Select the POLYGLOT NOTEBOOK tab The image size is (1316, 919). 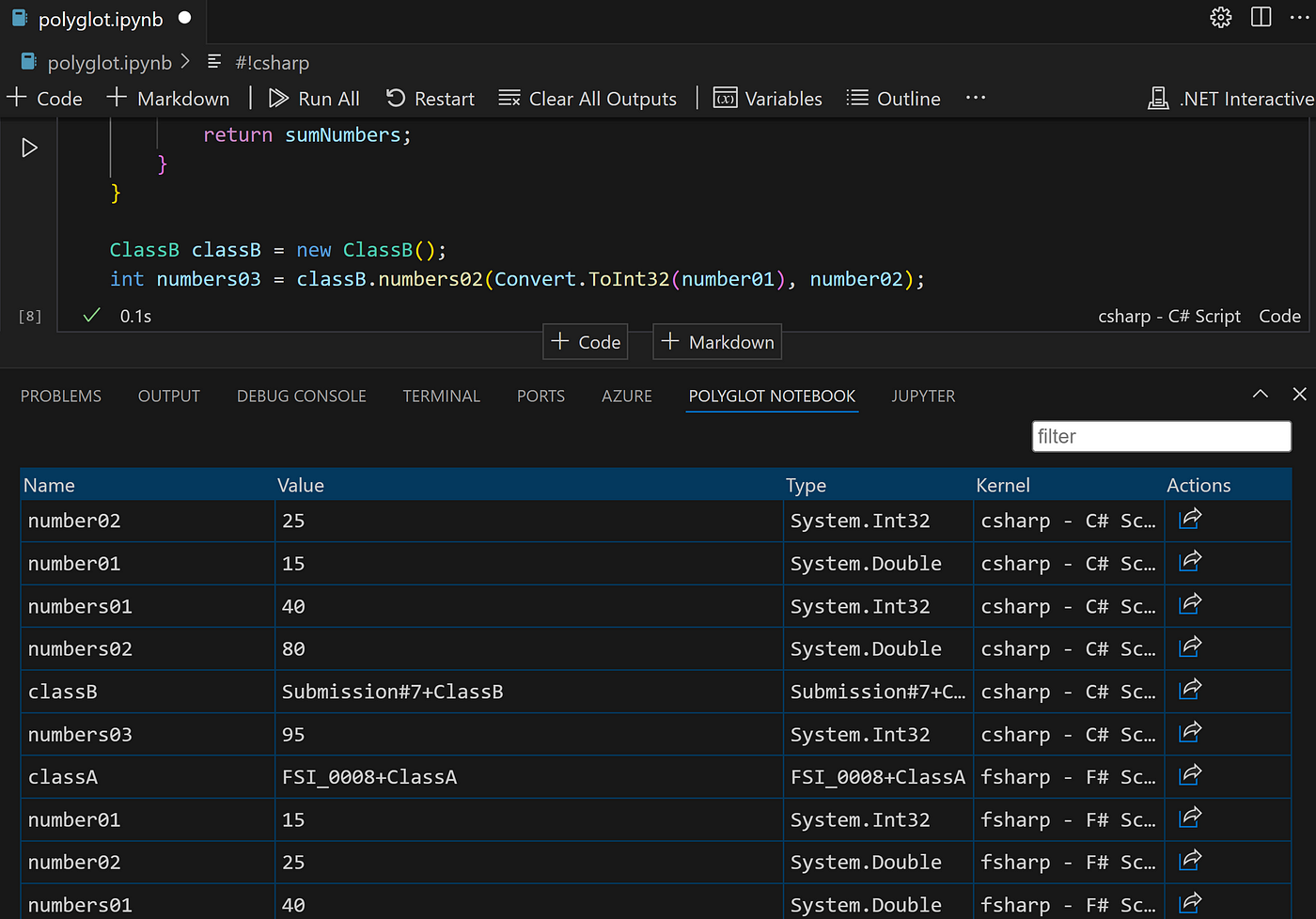click(x=772, y=397)
